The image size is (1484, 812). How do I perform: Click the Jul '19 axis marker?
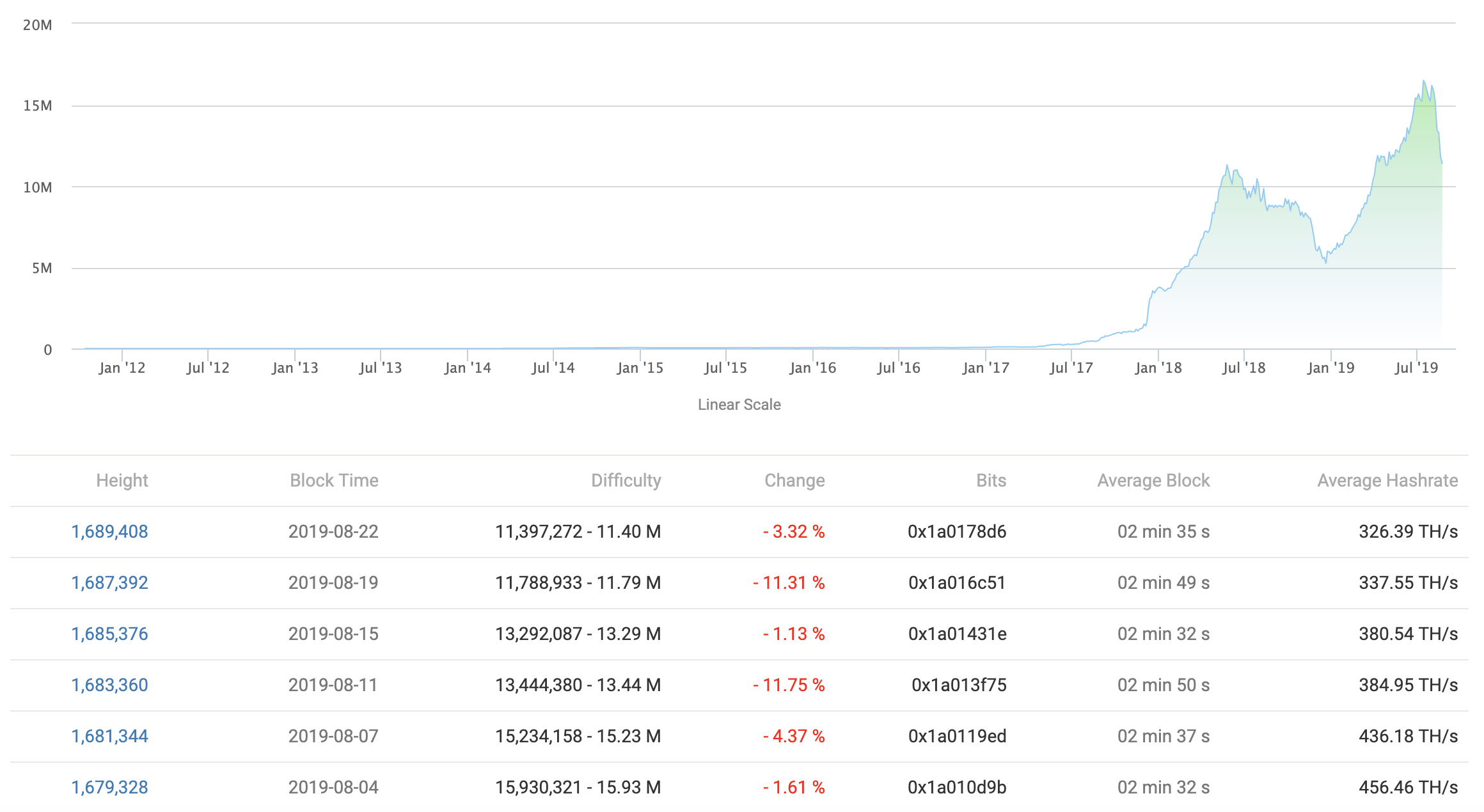click(x=1416, y=368)
